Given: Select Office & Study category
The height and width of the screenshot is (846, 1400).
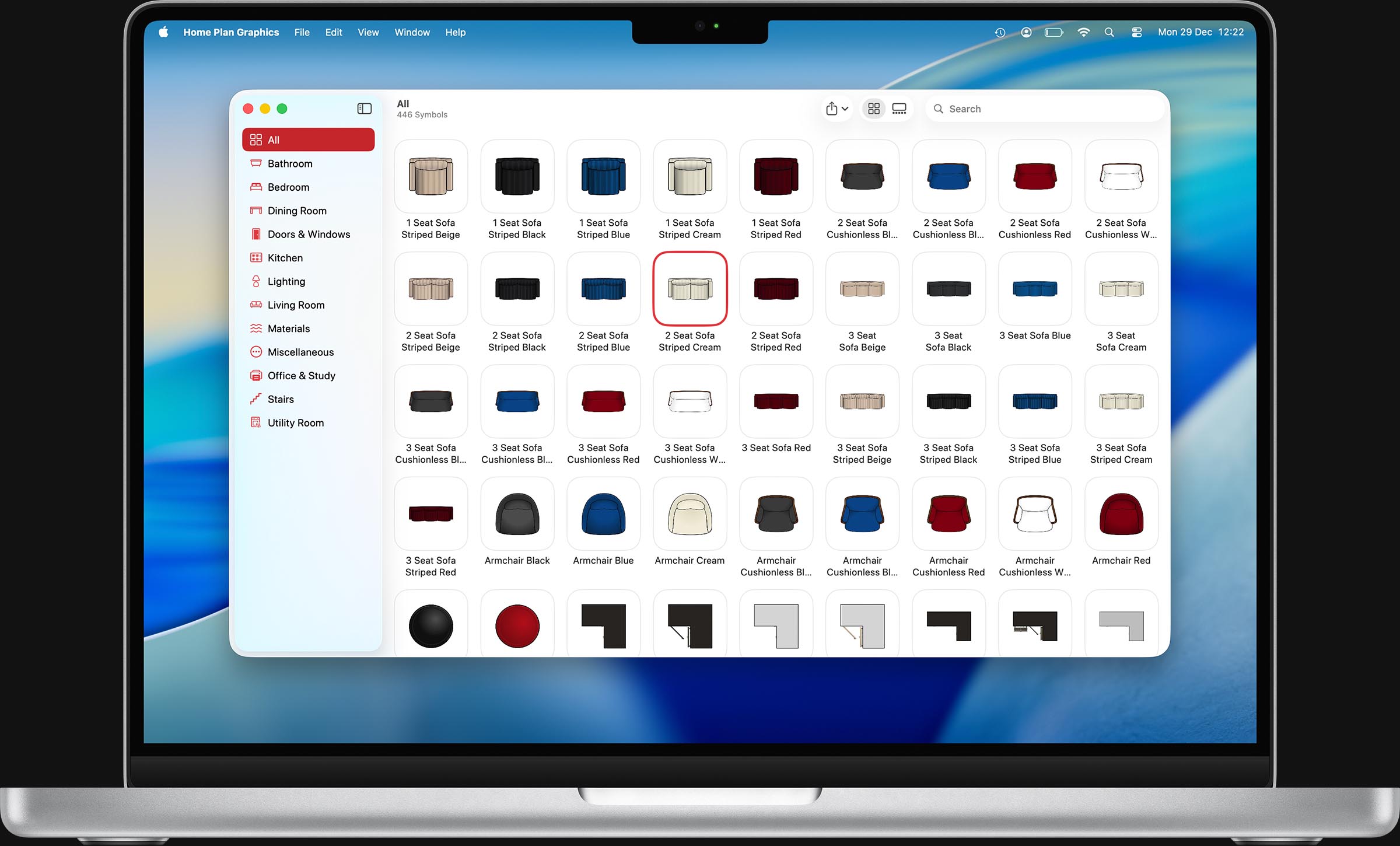Looking at the screenshot, I should (301, 376).
